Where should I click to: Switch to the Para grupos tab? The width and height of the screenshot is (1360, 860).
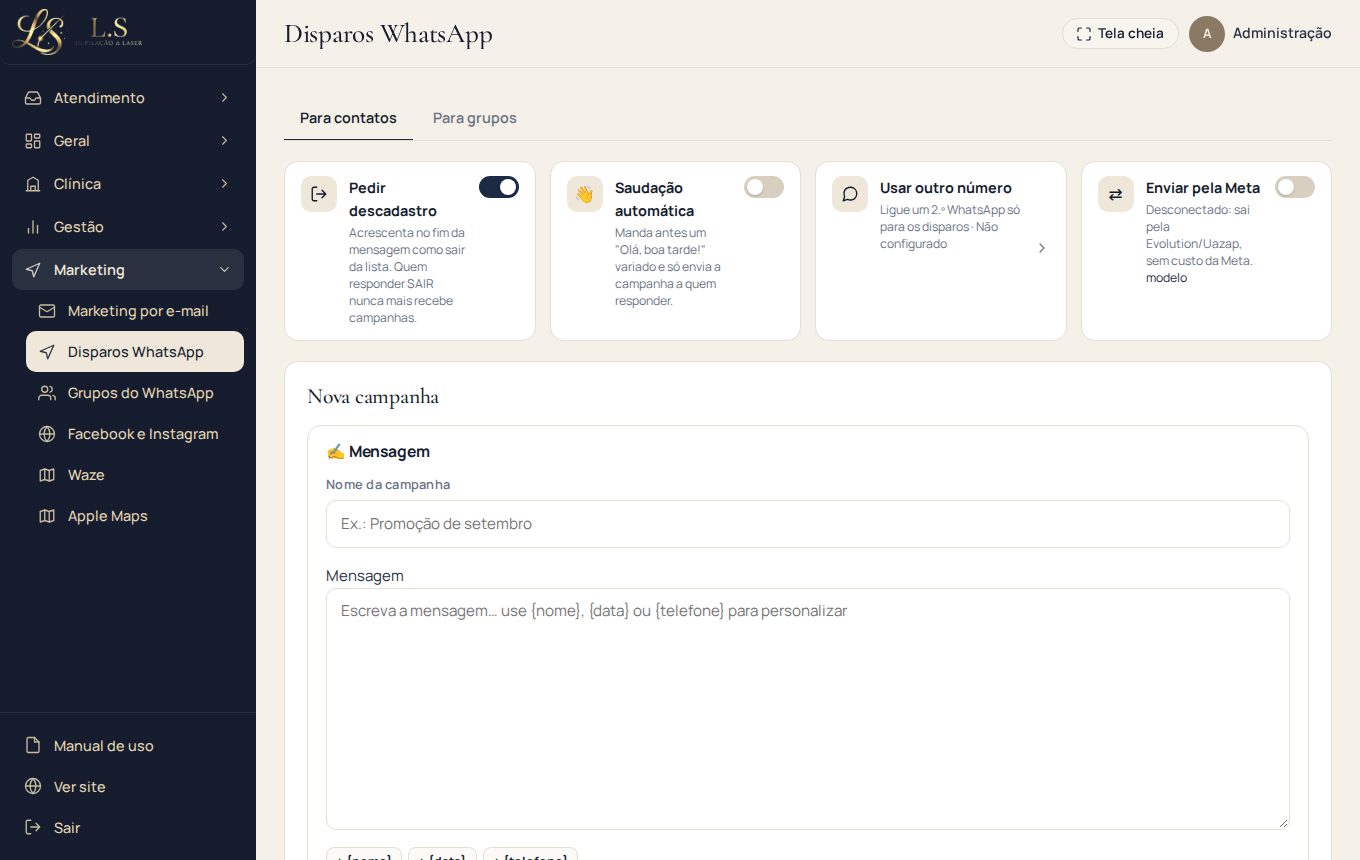point(475,118)
